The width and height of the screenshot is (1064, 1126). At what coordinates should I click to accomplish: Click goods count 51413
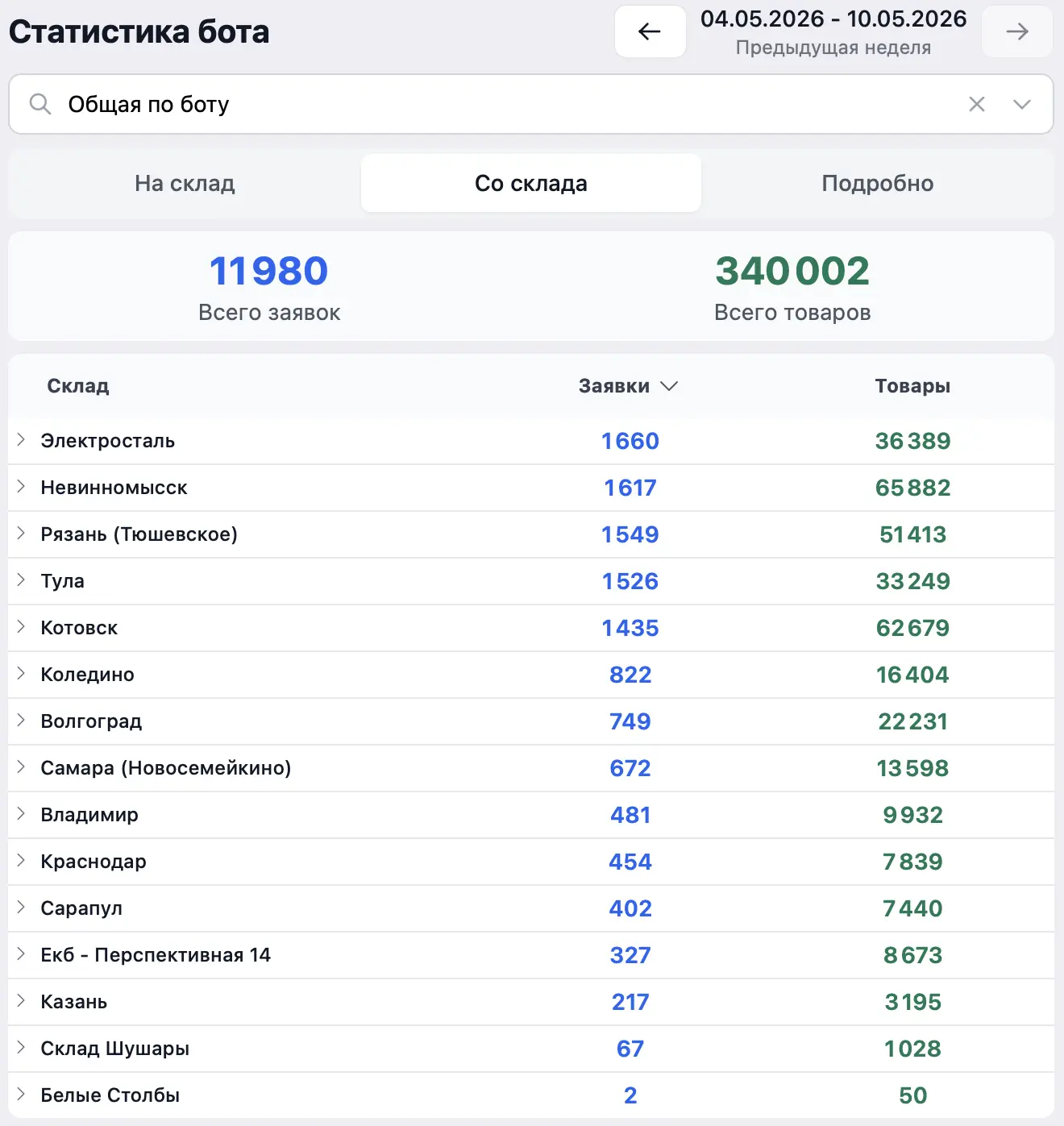pos(912,534)
